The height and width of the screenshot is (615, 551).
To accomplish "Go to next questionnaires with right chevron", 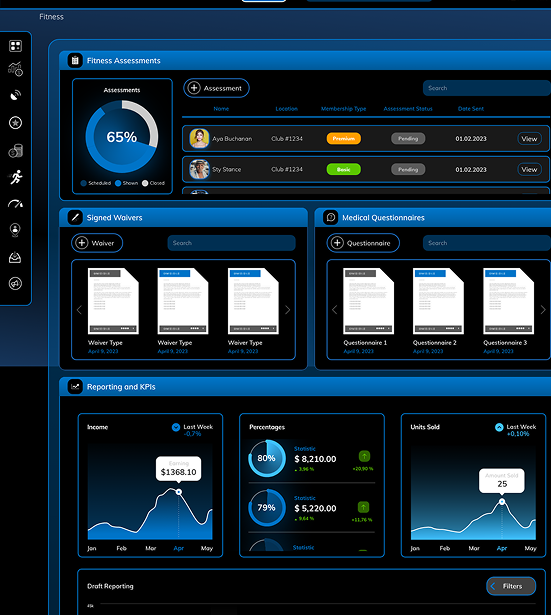I will [x=543, y=310].
